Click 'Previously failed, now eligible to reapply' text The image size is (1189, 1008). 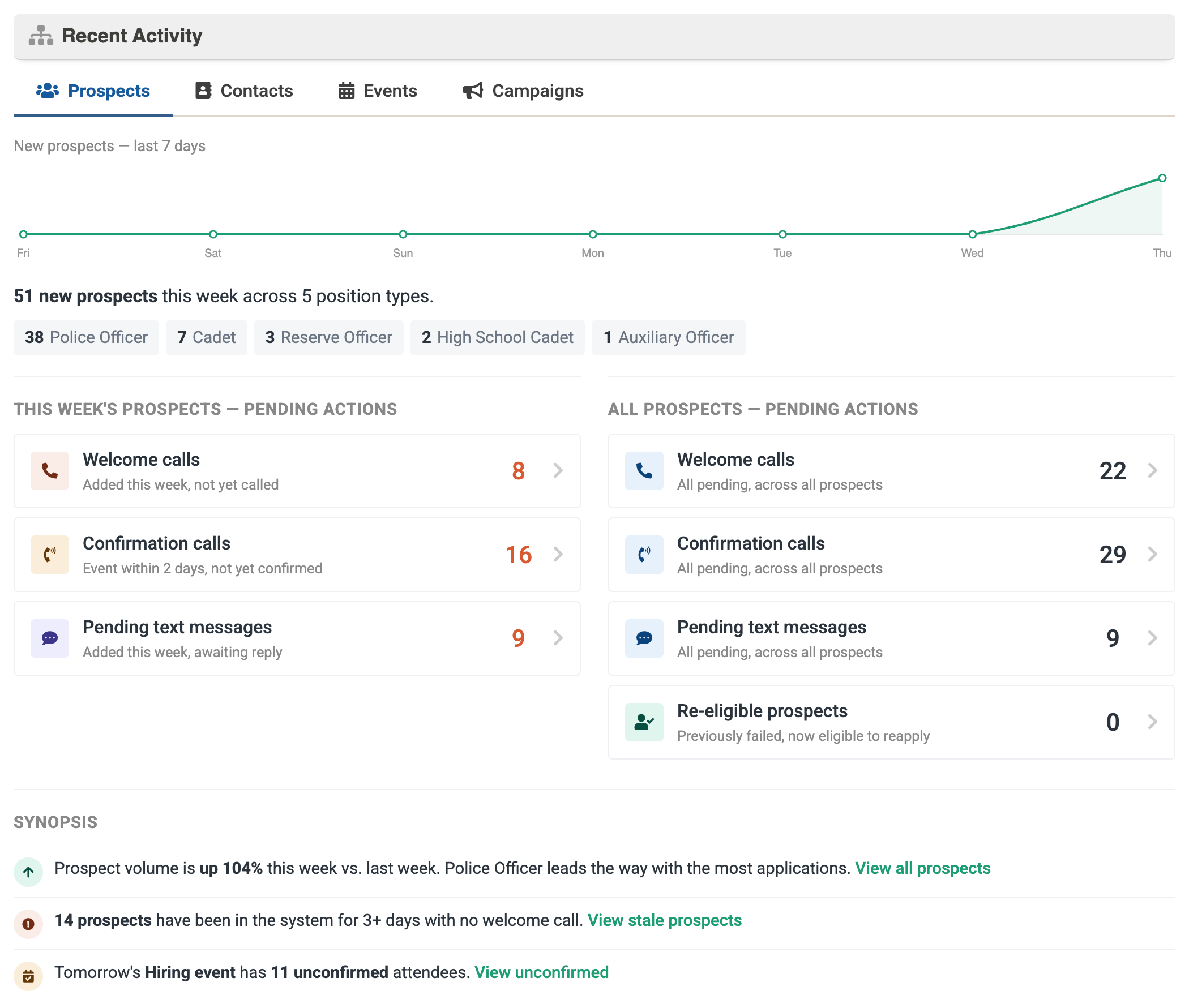click(803, 736)
